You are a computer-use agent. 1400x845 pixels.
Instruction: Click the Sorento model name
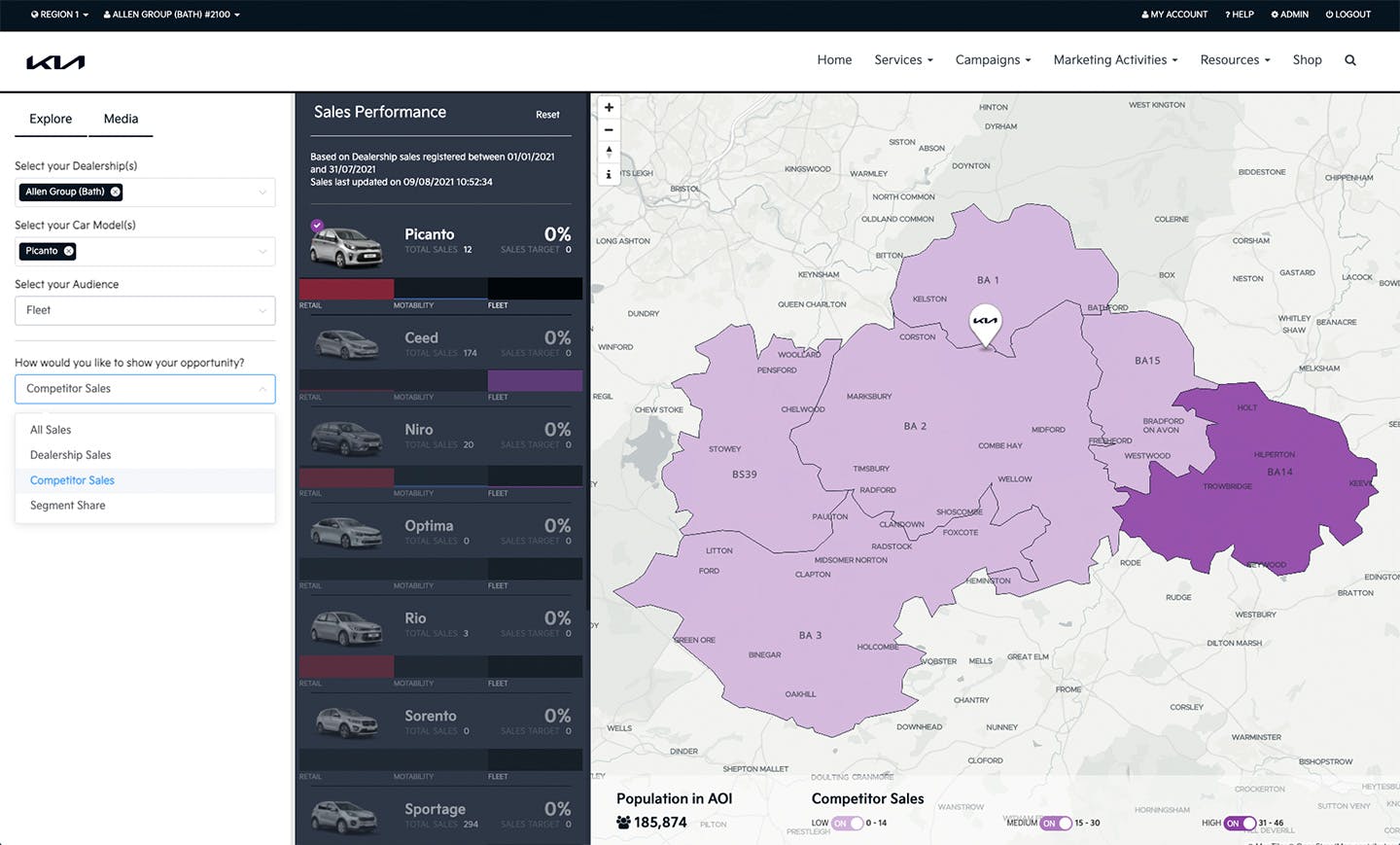pos(430,716)
